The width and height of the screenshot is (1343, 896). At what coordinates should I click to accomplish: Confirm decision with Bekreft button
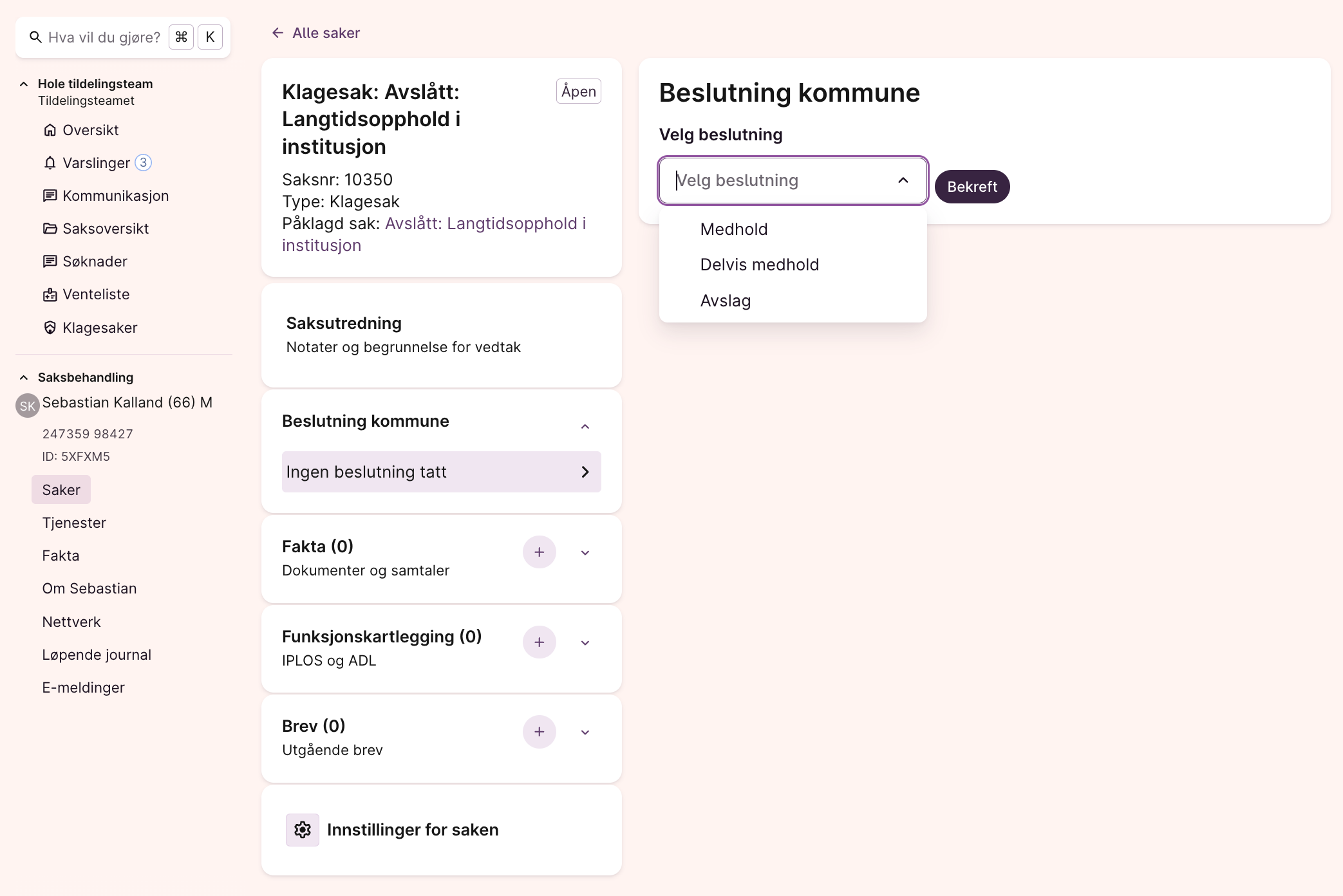972,187
